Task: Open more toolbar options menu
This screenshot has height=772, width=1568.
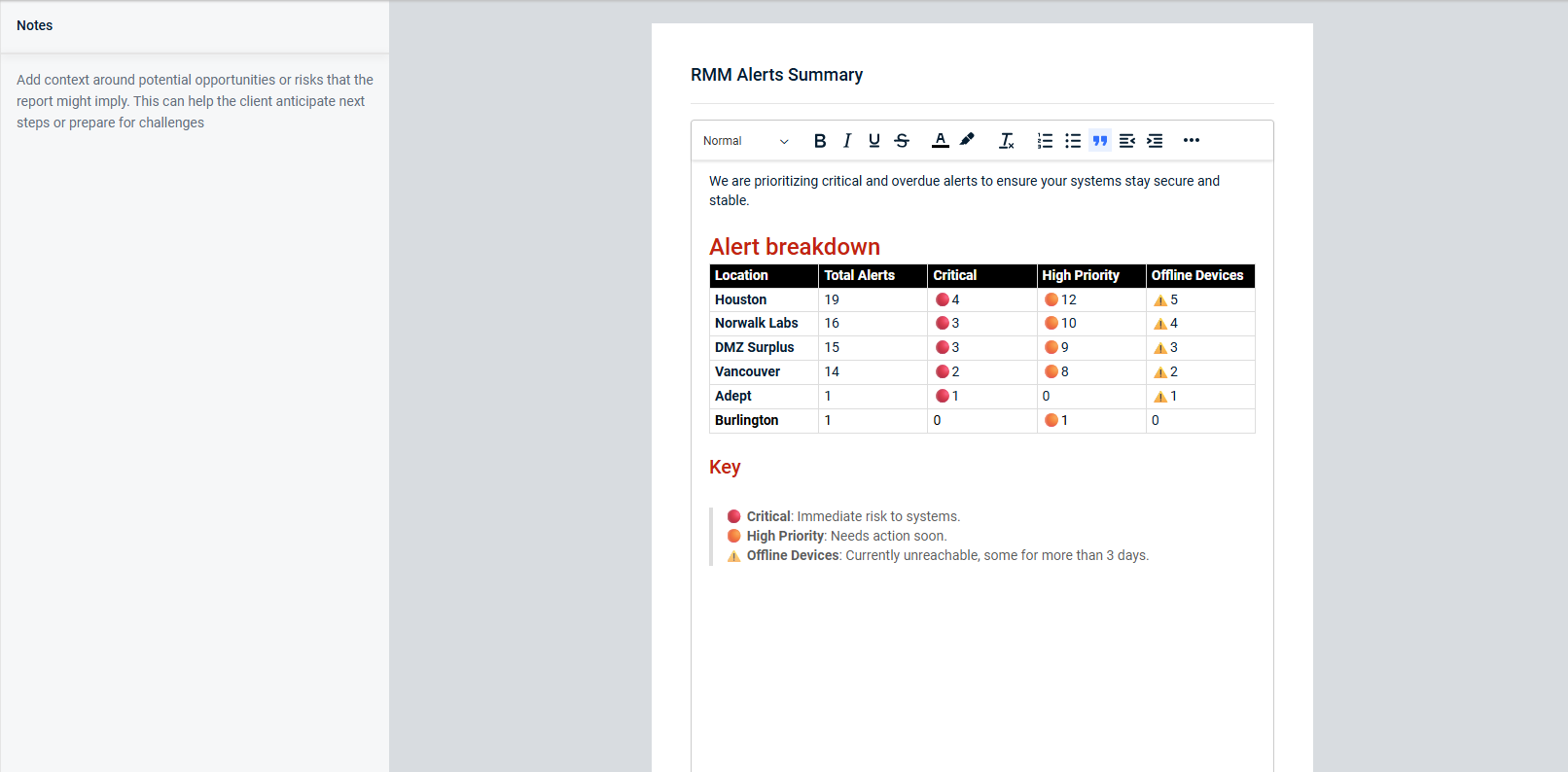Action: tap(1192, 141)
